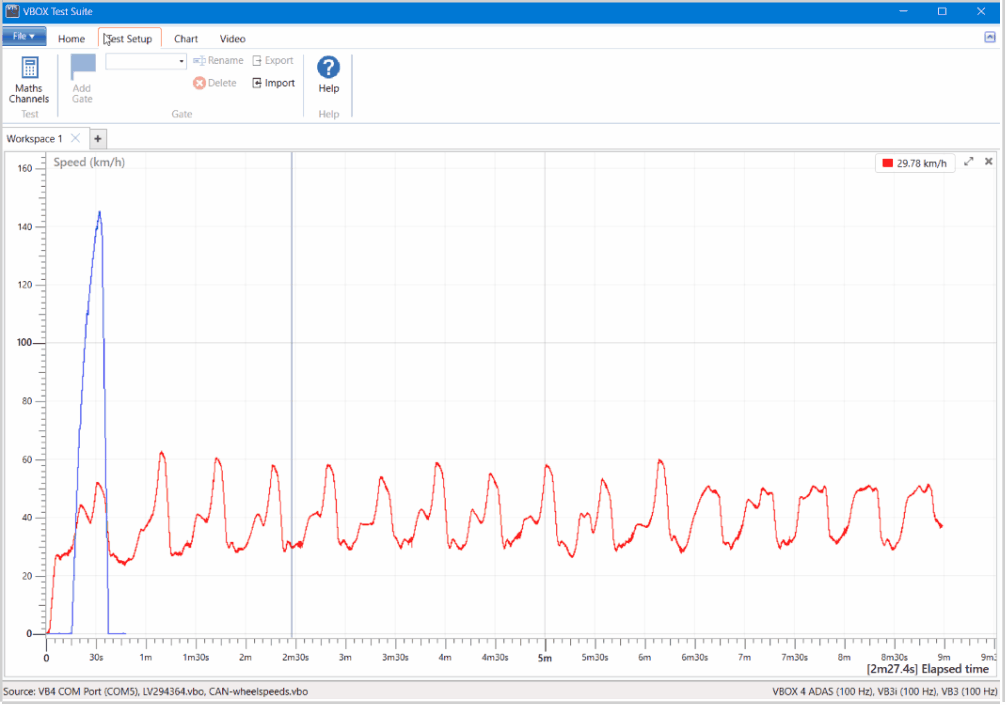Collapse the ribbon with top-right arrow
The width and height of the screenshot is (1006, 705).
(990, 37)
